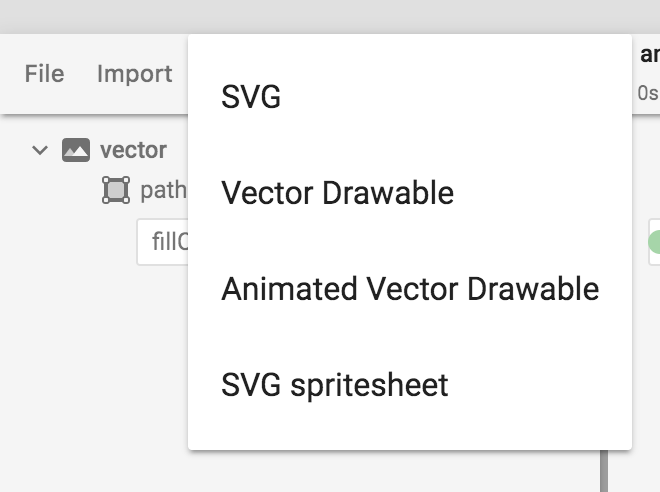Click the 0s timeline time label
The width and height of the screenshot is (660, 492).
point(647,93)
